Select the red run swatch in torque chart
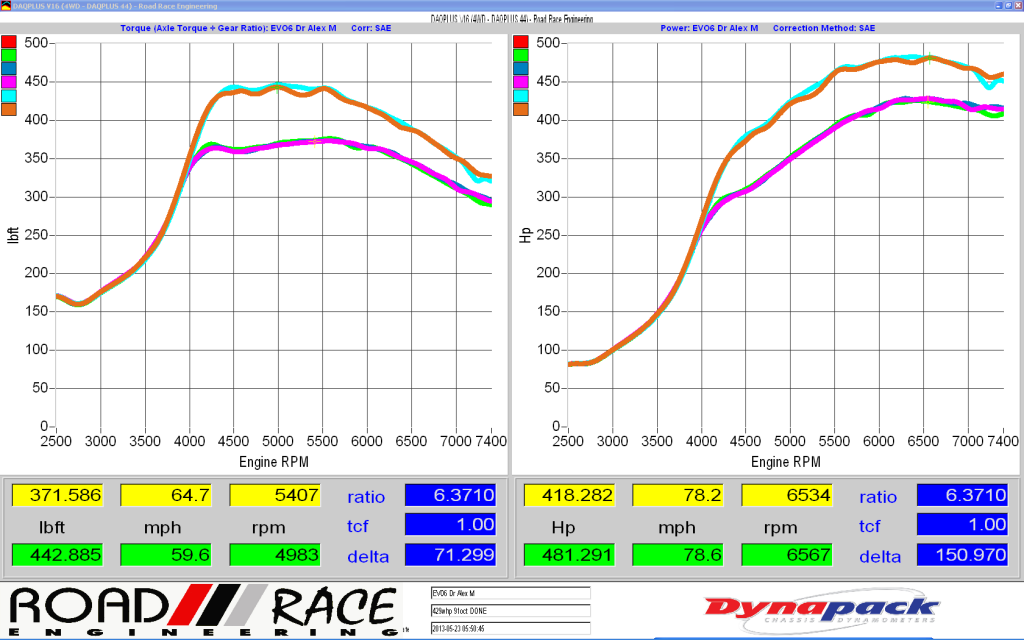Image resolution: width=1024 pixels, height=640 pixels. [8, 41]
